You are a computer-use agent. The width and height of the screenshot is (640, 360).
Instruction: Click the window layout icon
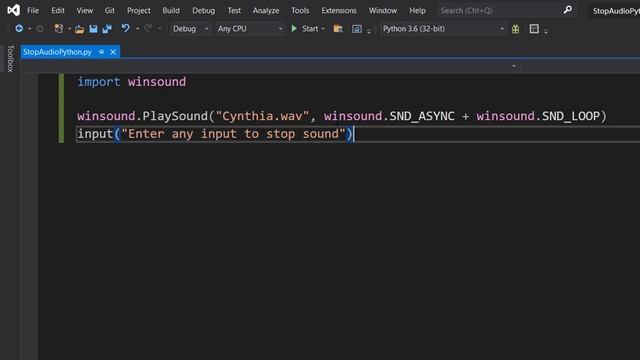click(x=534, y=29)
